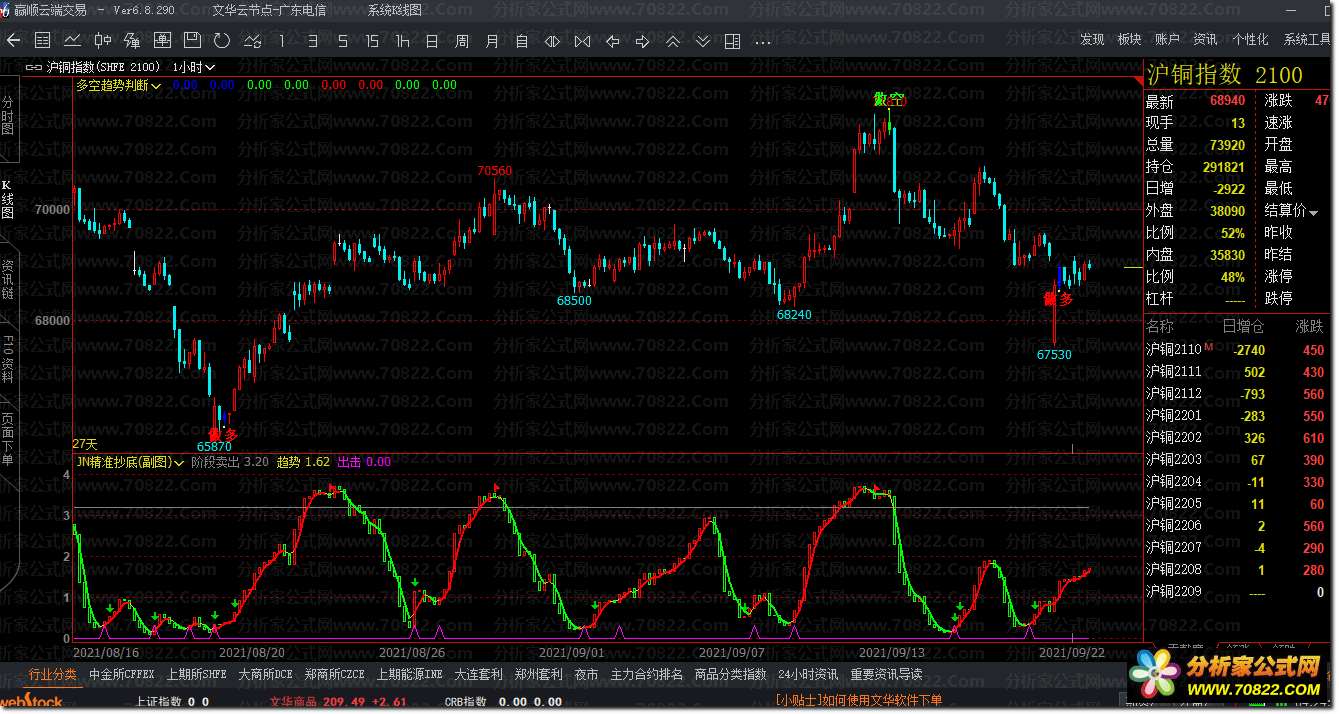Go back using the left arrow icon

[x=13, y=41]
